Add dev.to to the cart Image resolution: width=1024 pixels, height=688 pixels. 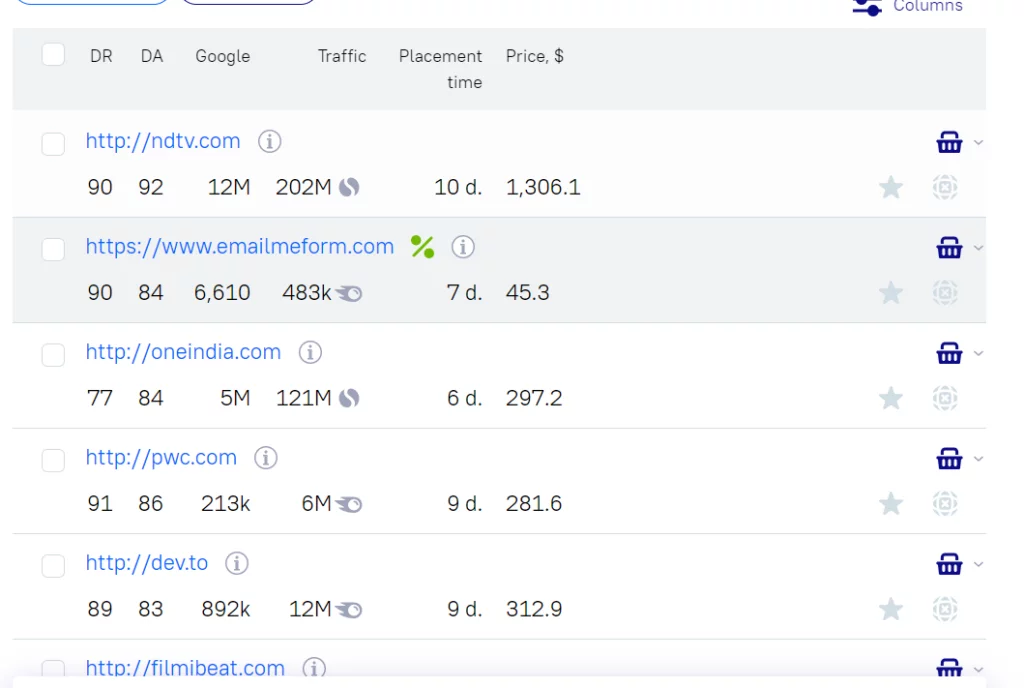[949, 564]
